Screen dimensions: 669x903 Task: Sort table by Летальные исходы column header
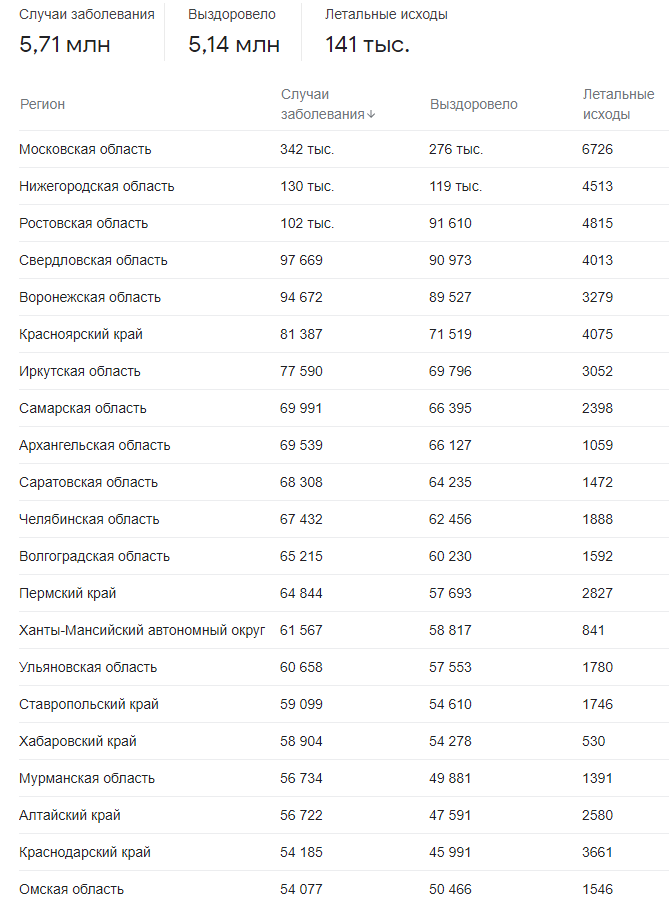[618, 104]
